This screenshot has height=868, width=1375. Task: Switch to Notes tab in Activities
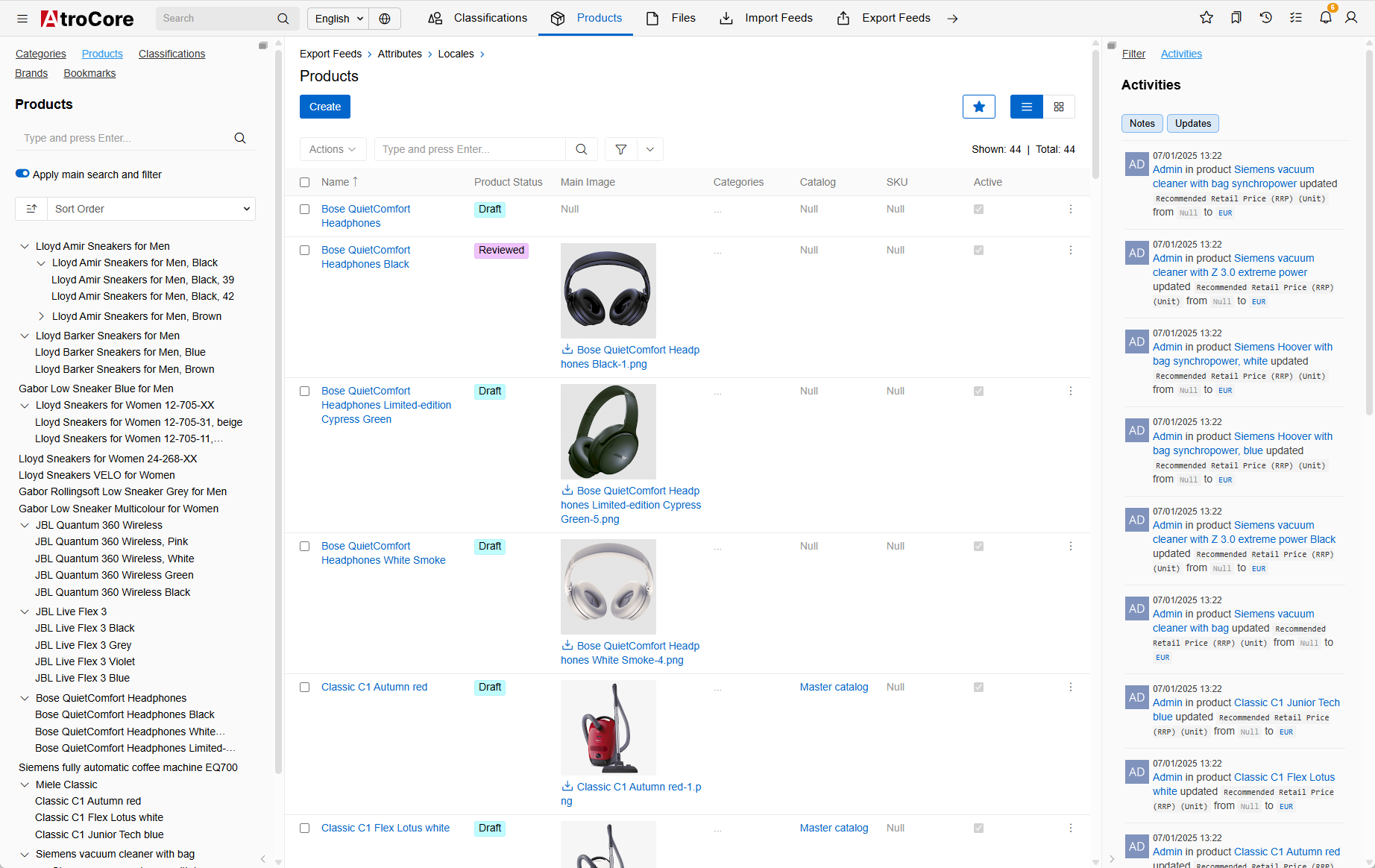(x=1142, y=124)
